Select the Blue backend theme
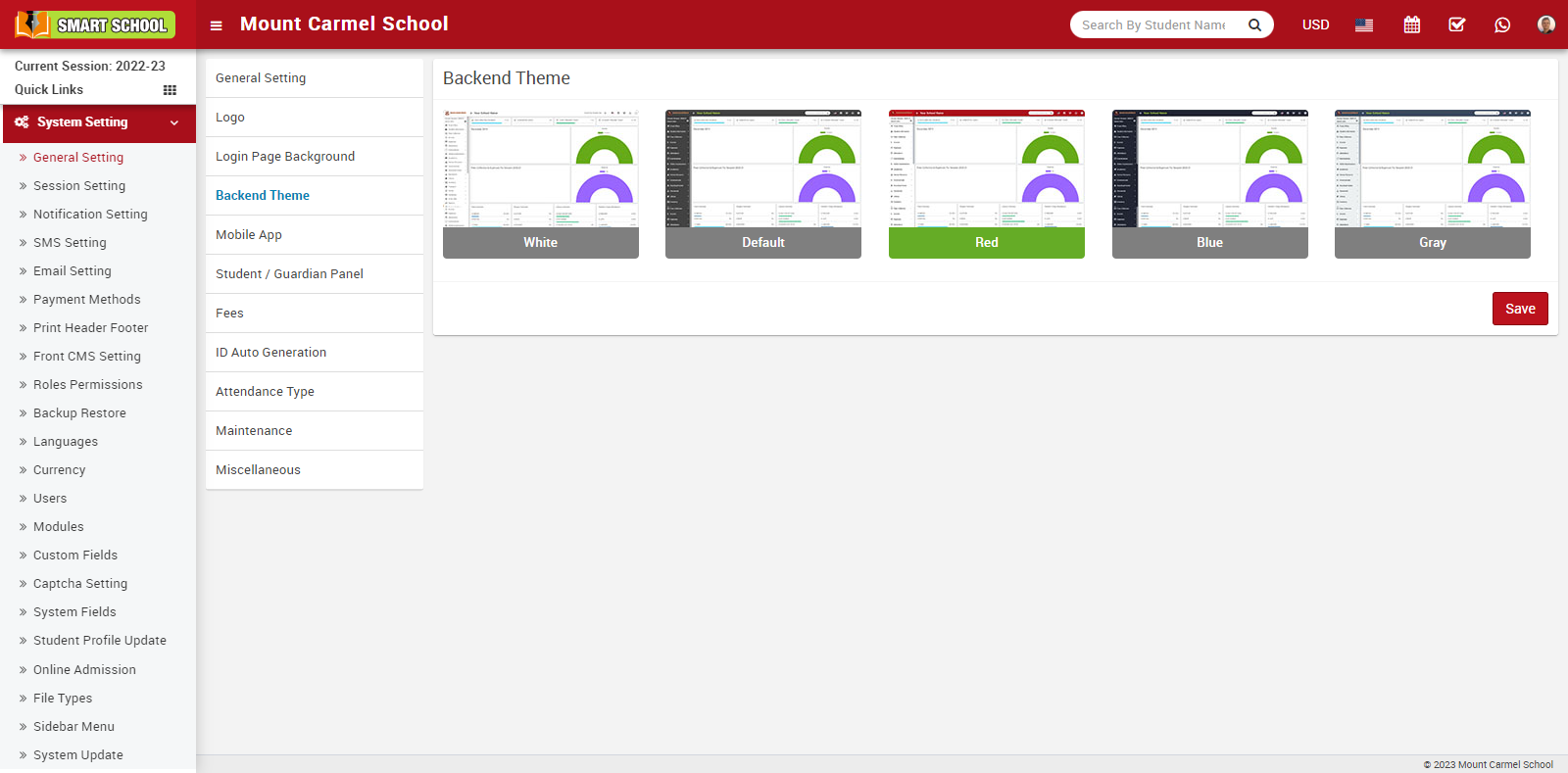The height and width of the screenshot is (773, 1568). point(1209,184)
